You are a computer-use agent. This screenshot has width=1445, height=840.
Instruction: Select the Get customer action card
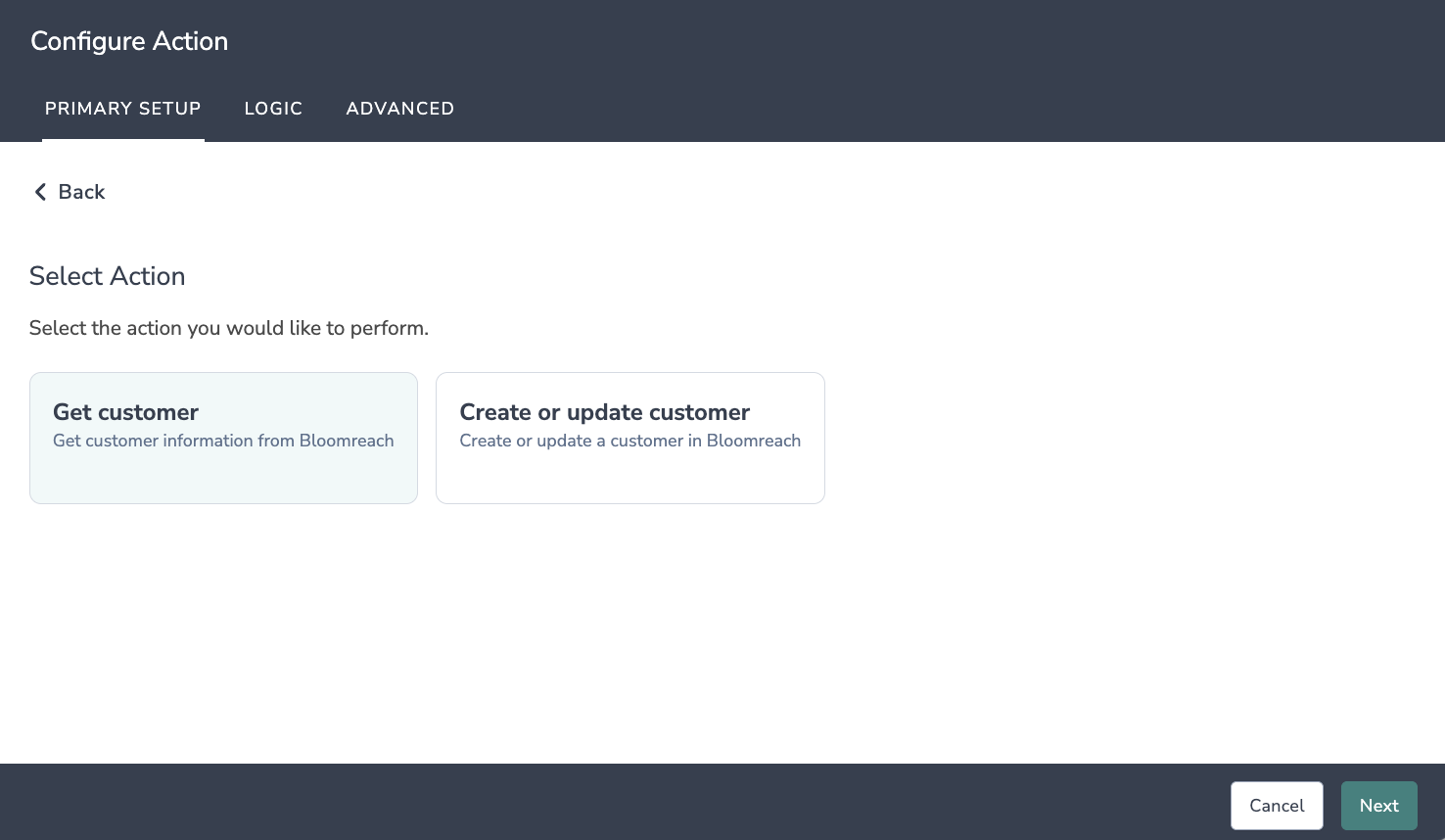click(223, 438)
